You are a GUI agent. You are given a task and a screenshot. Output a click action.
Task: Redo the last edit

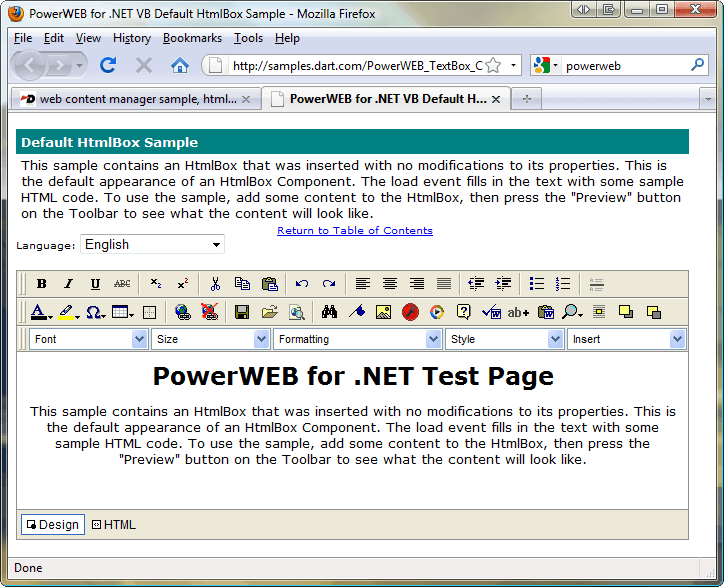click(329, 284)
